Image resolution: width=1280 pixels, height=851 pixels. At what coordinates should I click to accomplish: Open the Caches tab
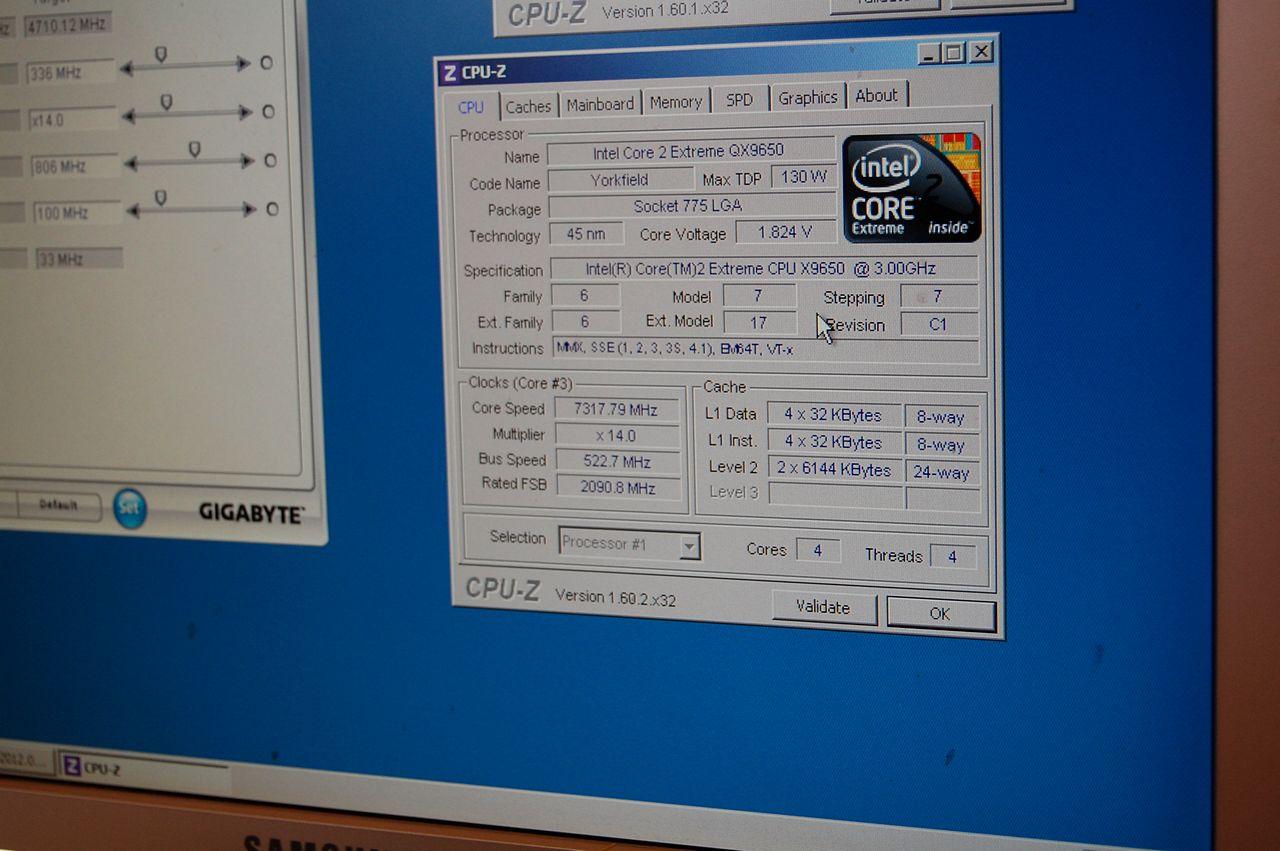pyautogui.click(x=528, y=106)
